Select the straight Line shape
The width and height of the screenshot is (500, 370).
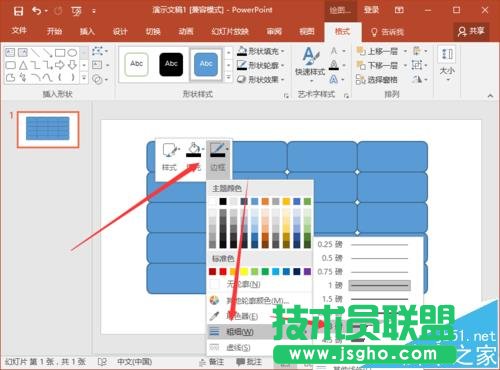(35, 53)
